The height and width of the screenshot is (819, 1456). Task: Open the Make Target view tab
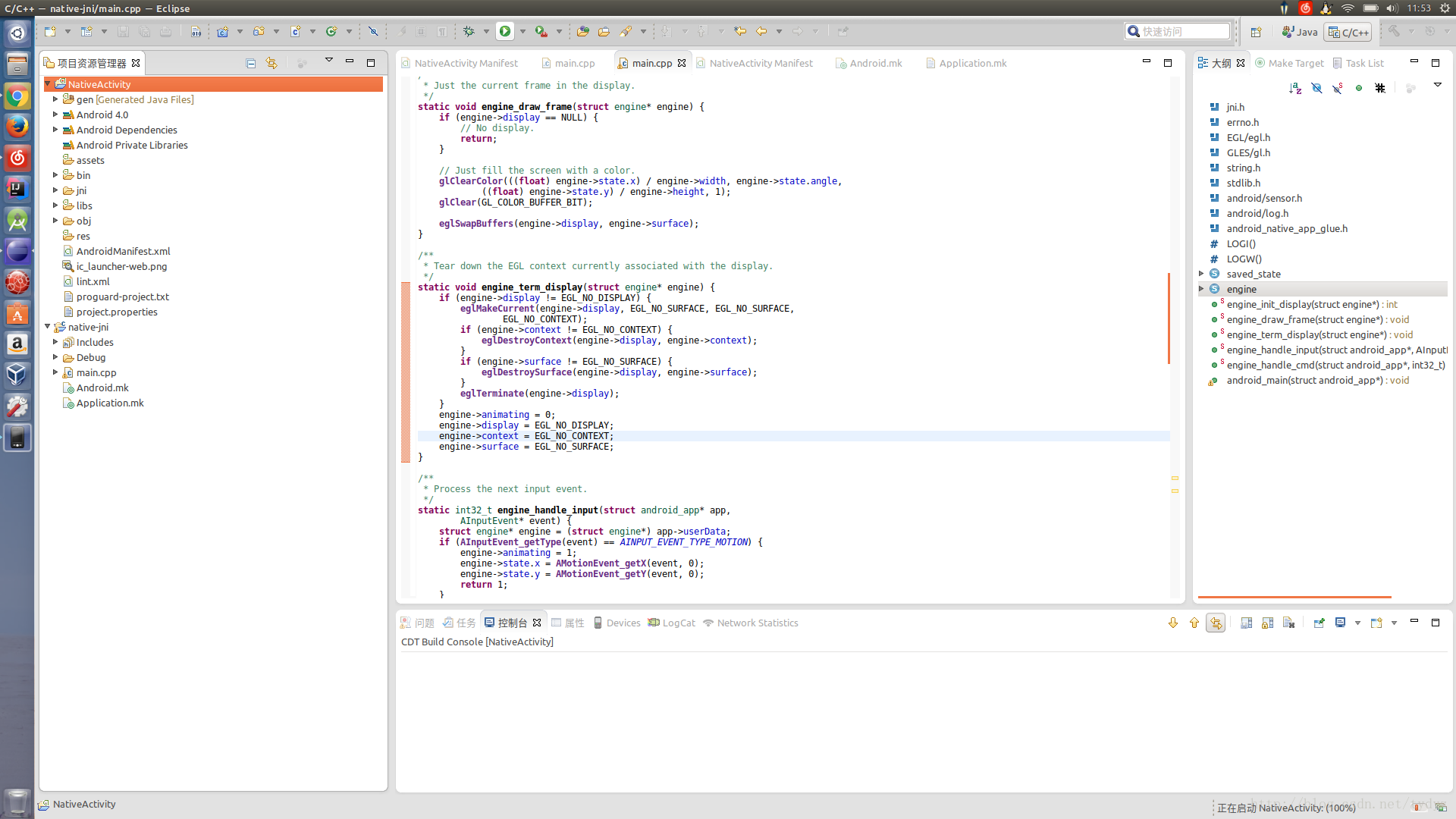[1289, 63]
